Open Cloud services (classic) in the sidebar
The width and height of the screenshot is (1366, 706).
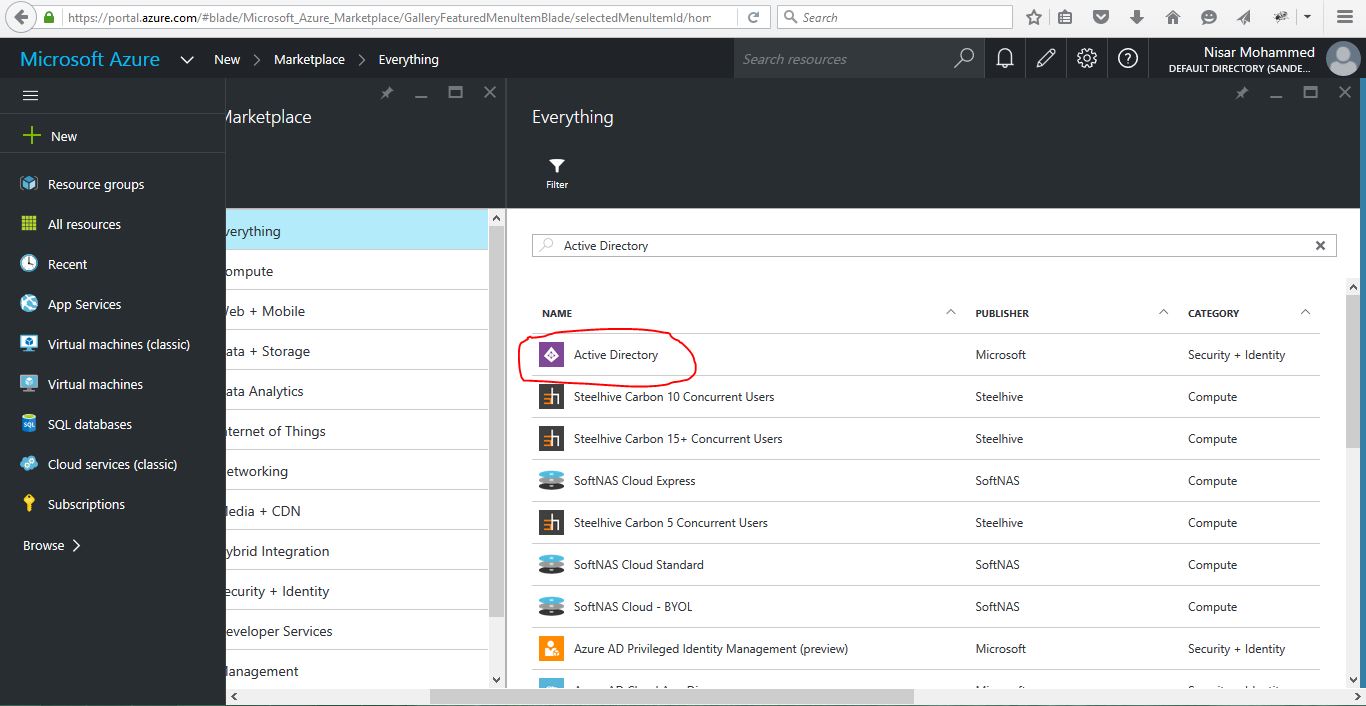[112, 464]
